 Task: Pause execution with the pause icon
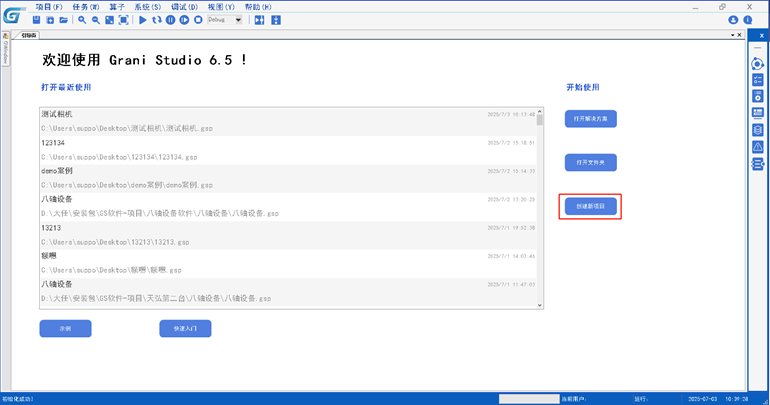click(x=170, y=20)
